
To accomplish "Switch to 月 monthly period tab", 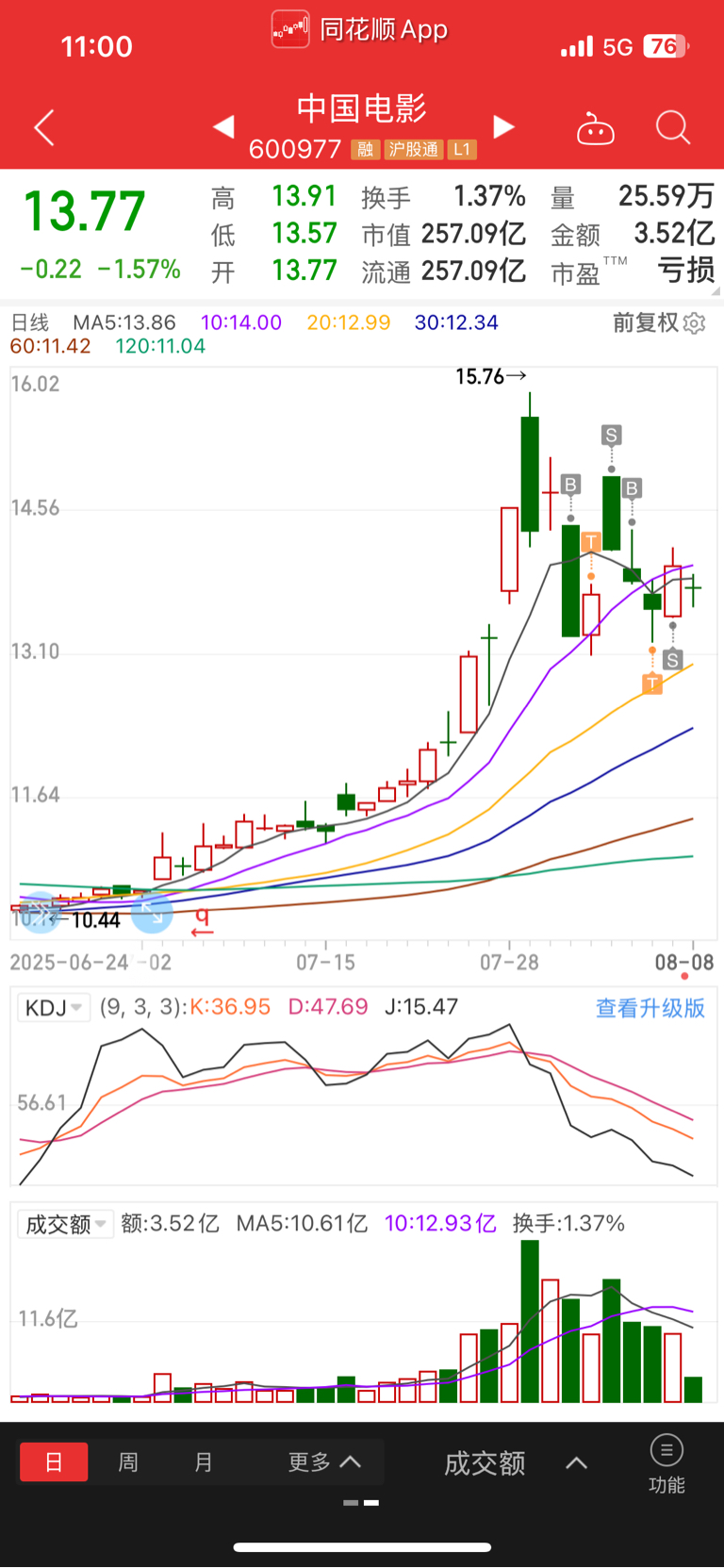I will click(x=204, y=1462).
